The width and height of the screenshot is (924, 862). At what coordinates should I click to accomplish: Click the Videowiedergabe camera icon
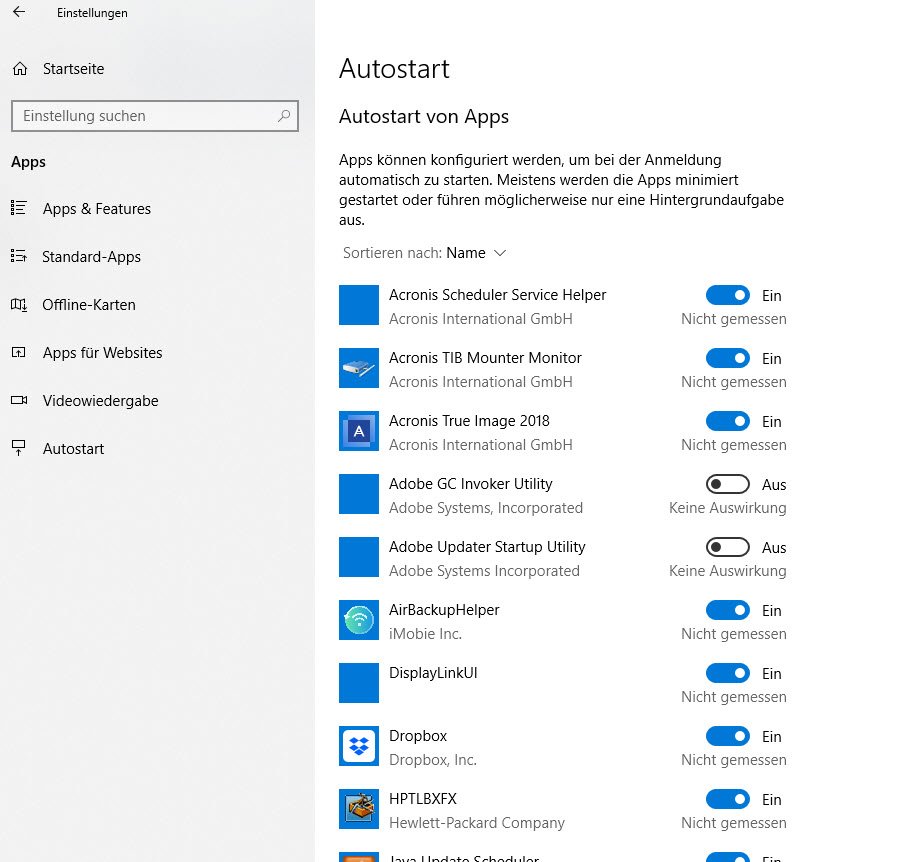coord(19,401)
